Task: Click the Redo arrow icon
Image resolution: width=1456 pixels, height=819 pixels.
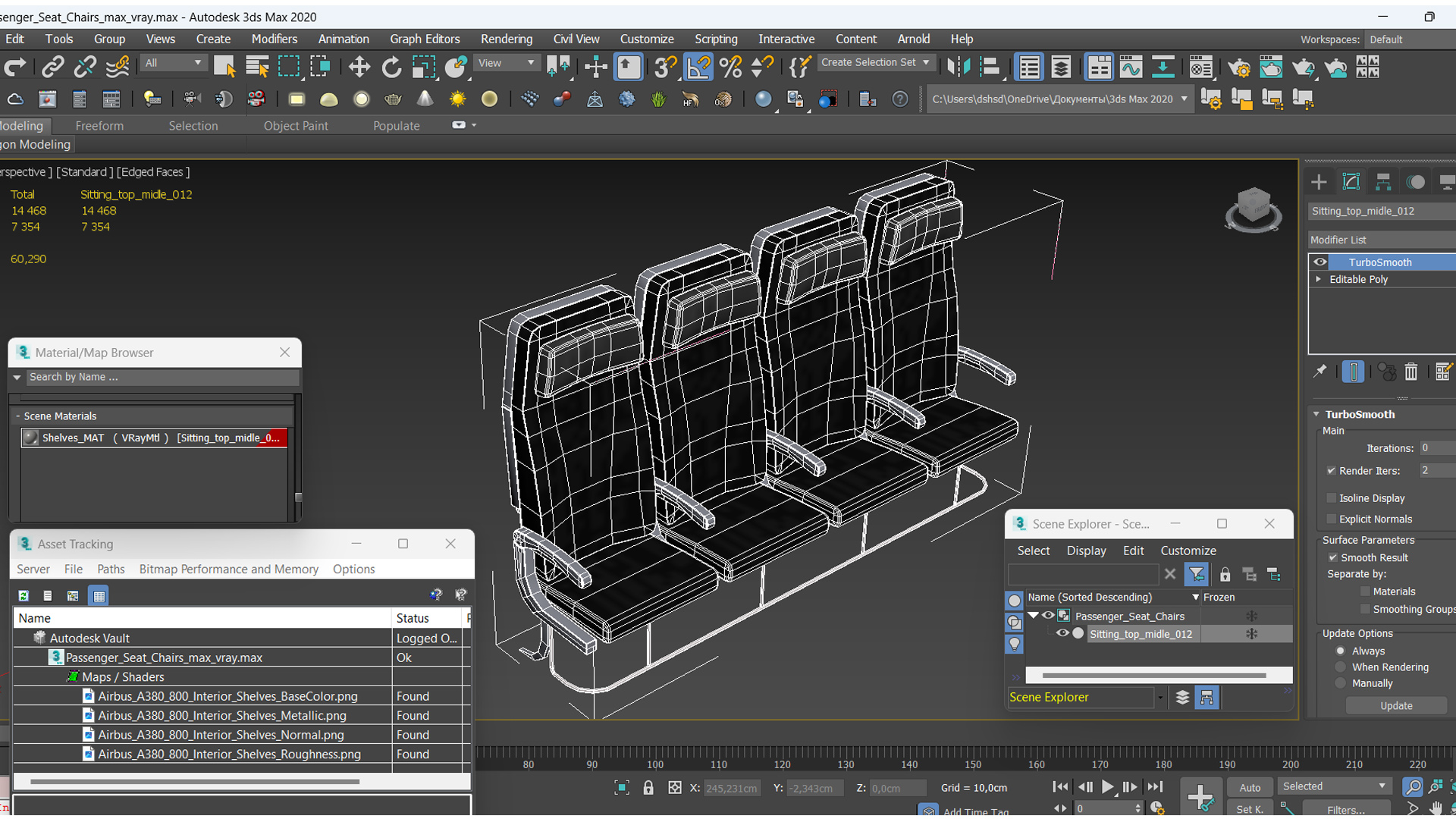Action: point(15,67)
